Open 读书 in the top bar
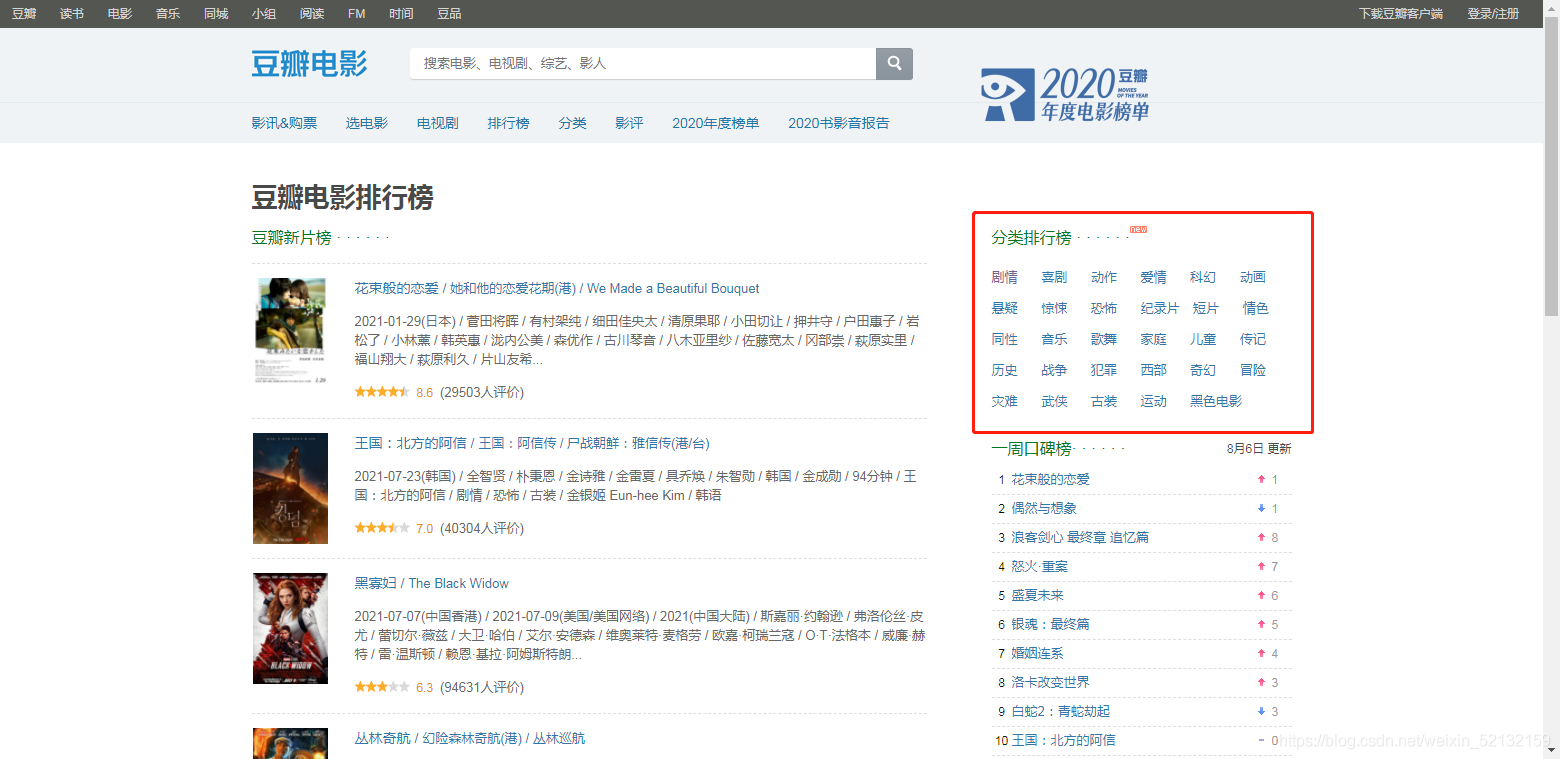The width and height of the screenshot is (1560, 759). click(x=72, y=14)
